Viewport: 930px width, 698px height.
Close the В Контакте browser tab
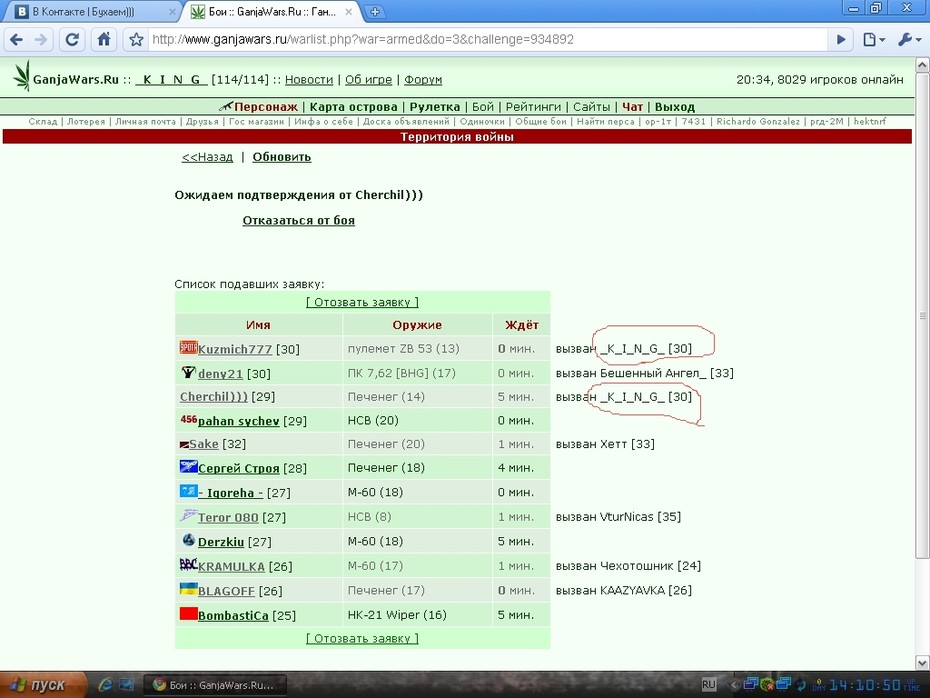click(x=172, y=11)
